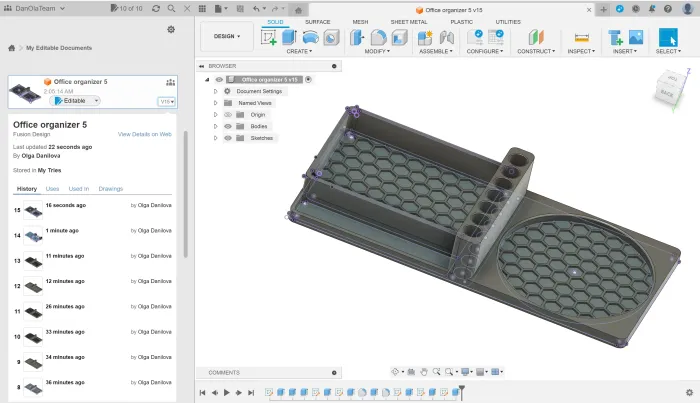Open the V15 version dropdown
Screen dimensions: 700x403
point(166,101)
